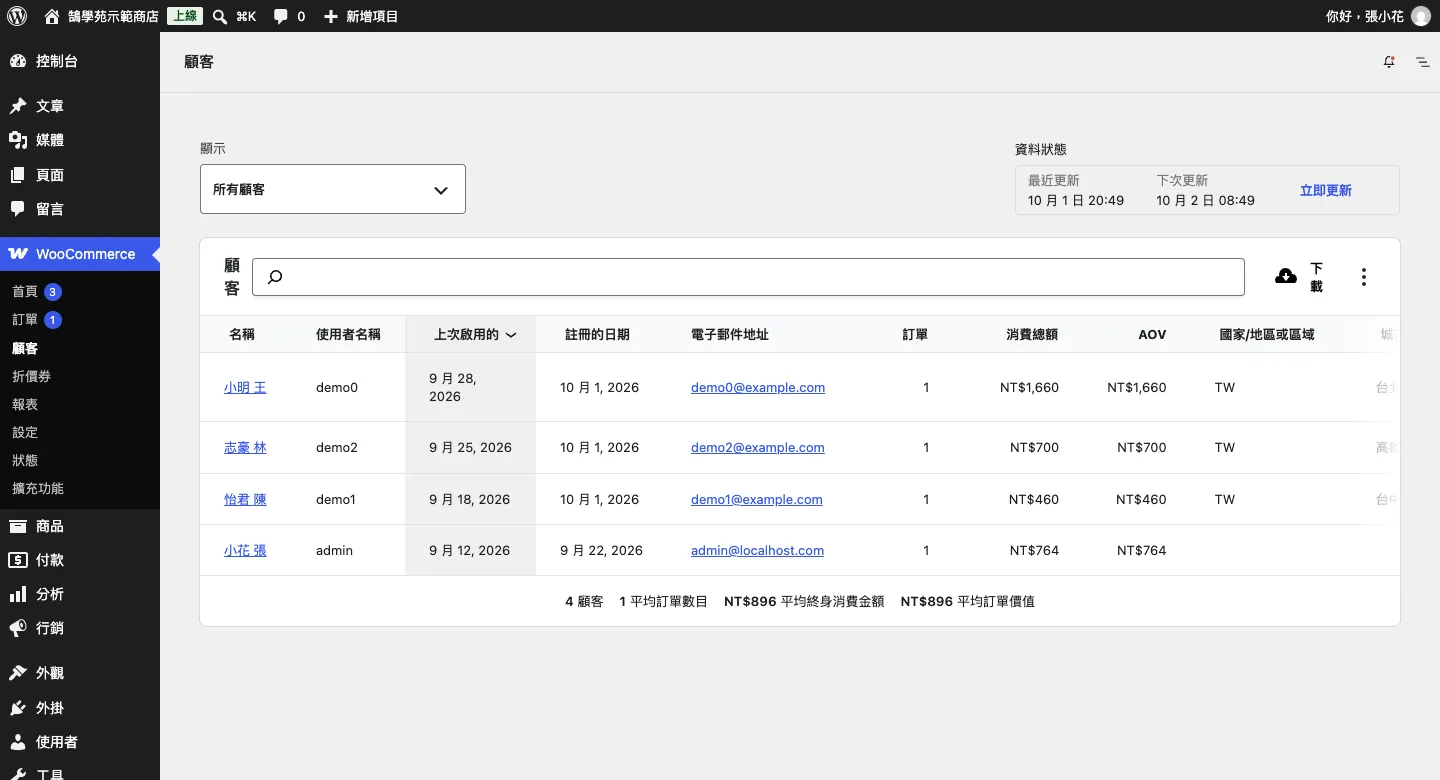
Task: Open user avatar at 你好，張小花
Action: click(1420, 16)
